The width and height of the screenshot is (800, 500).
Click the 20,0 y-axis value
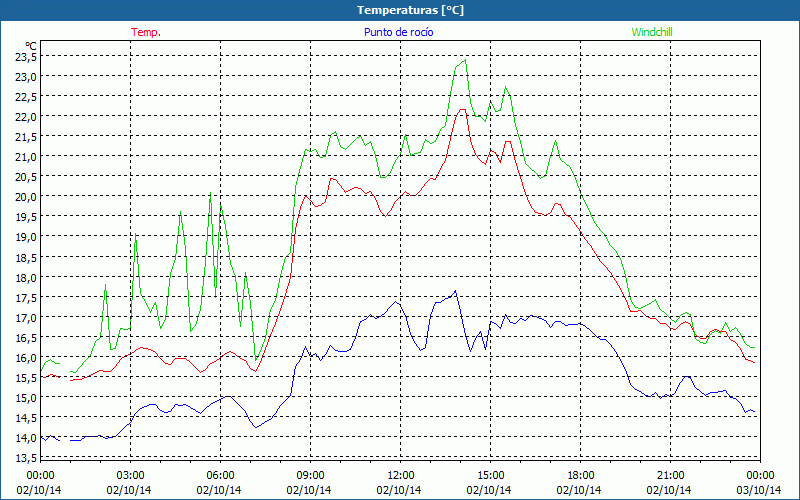point(26,197)
